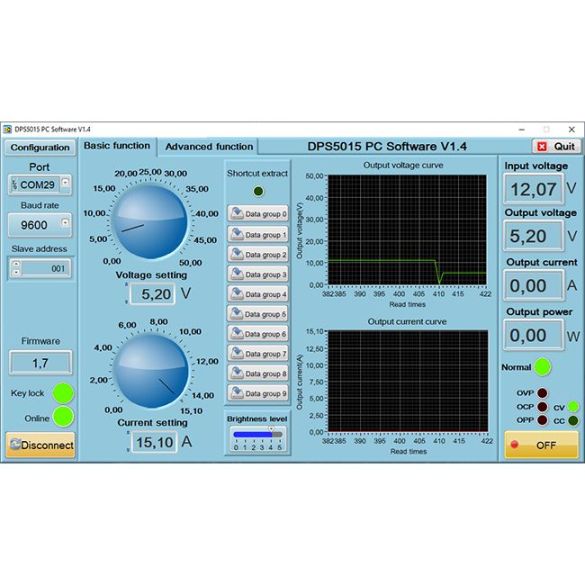Screen dimensions: 585x585
Task: Load Data group 0 shortcut icon
Action: click(x=237, y=213)
